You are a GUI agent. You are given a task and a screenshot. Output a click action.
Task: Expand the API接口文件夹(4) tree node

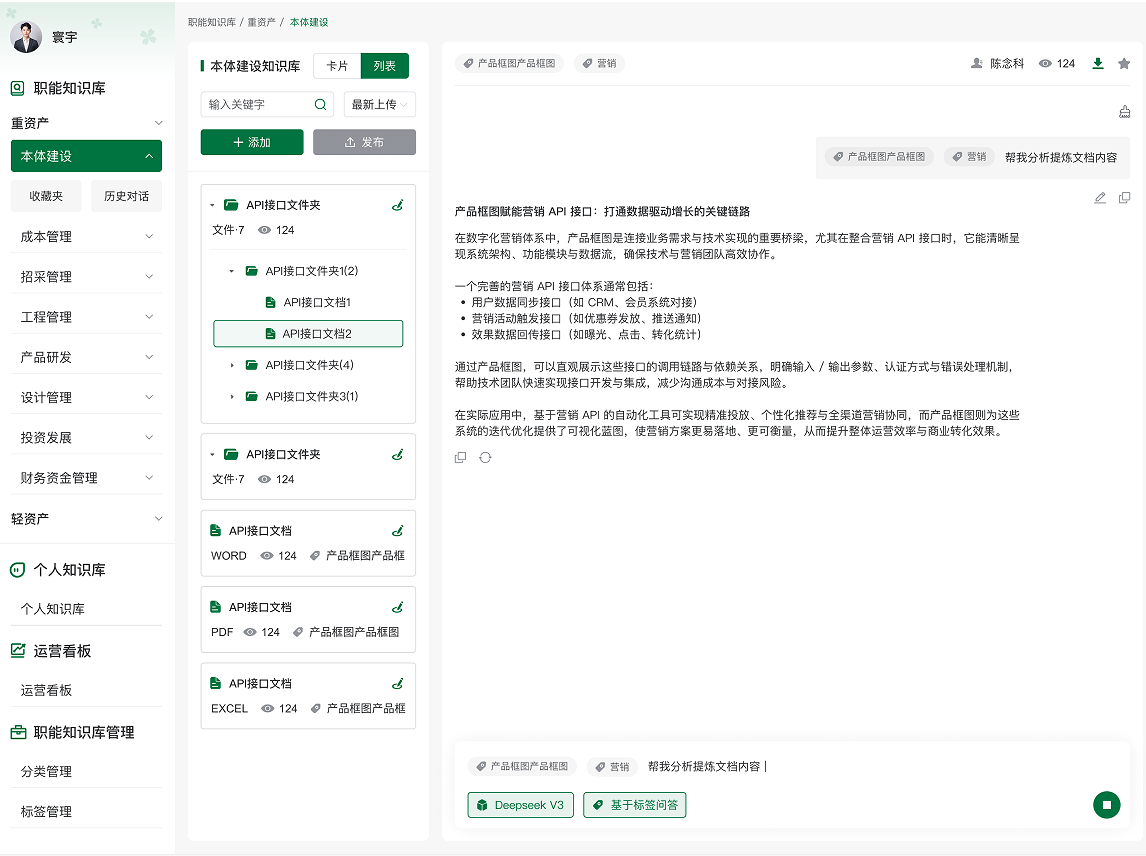pyautogui.click(x=232, y=365)
